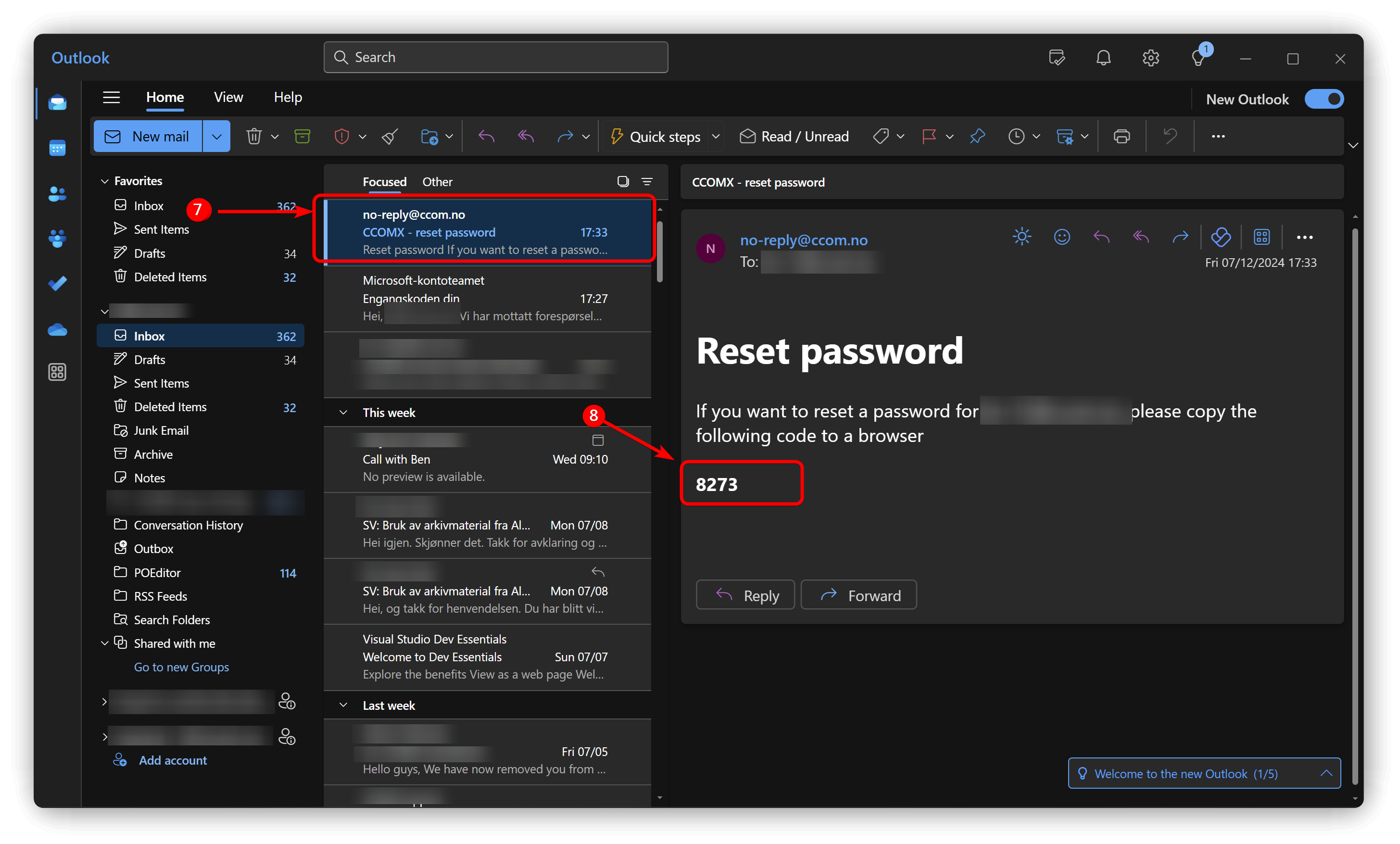Open the Tips lightbulb icon
This screenshot has width=1400, height=844.
click(x=1199, y=57)
